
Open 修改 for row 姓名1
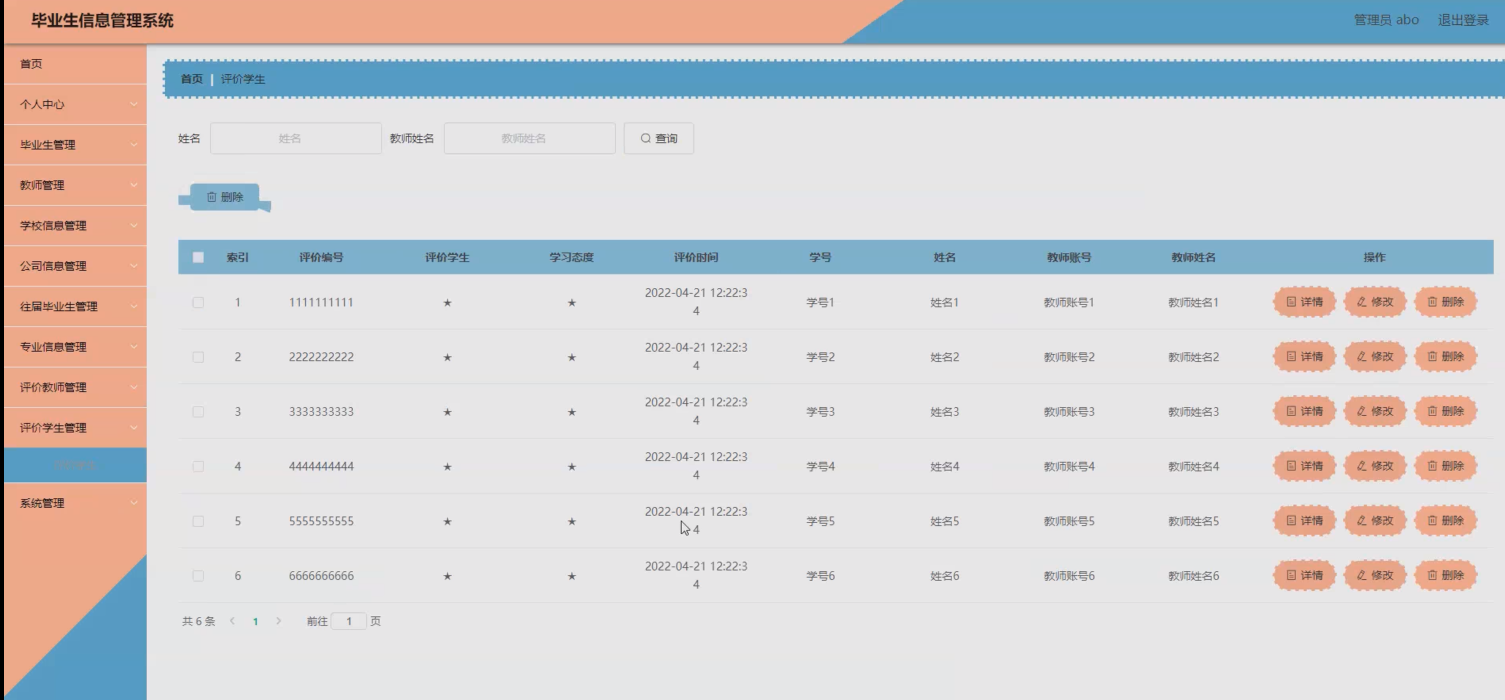1375,302
